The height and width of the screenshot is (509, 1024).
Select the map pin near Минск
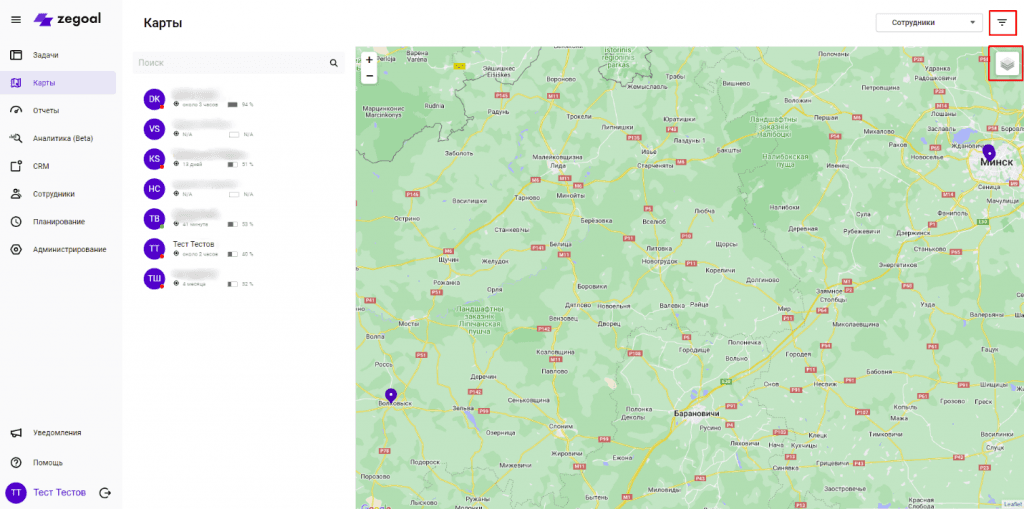pyautogui.click(x=989, y=153)
